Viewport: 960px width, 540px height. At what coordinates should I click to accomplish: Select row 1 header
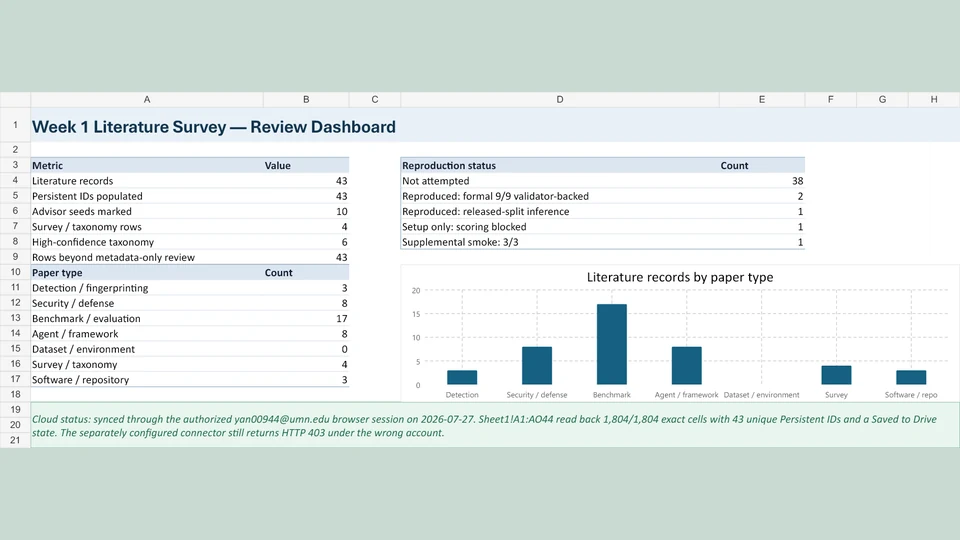tap(15, 125)
